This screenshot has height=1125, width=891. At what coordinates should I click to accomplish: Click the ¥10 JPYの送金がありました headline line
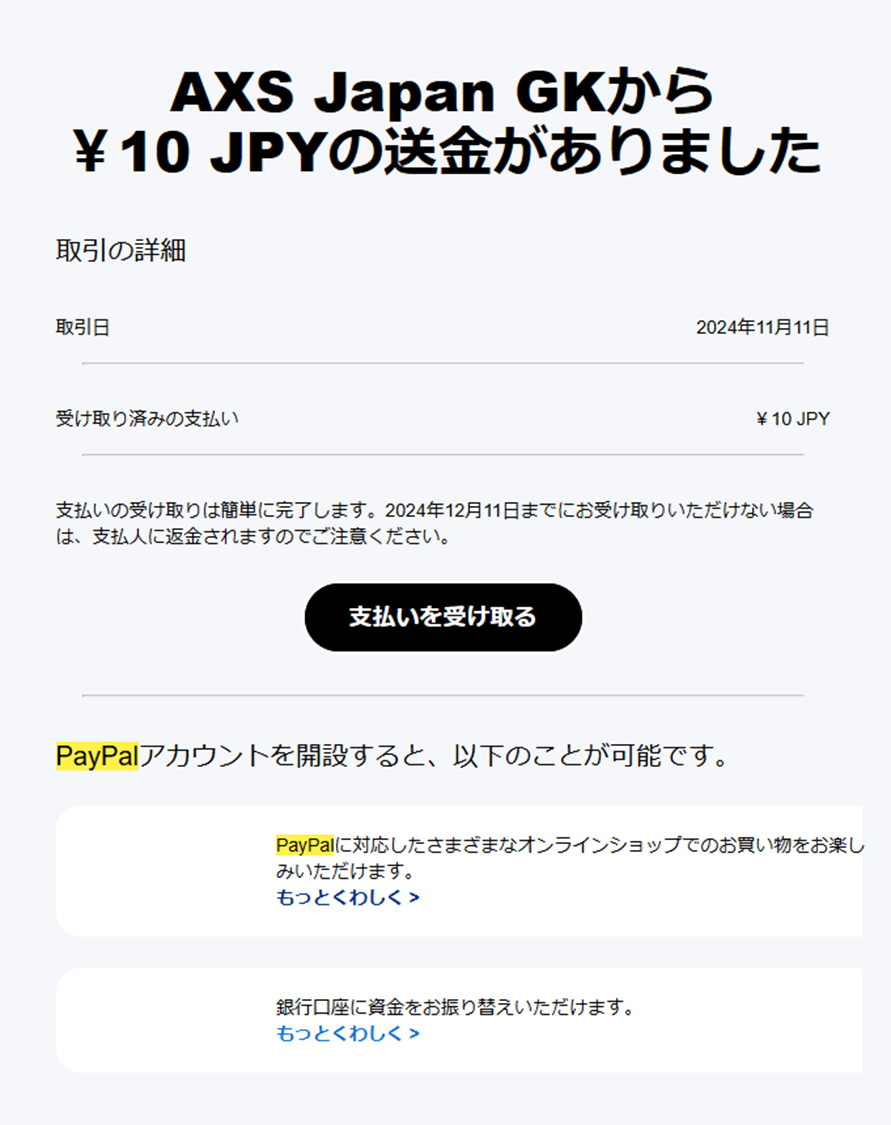446,151
